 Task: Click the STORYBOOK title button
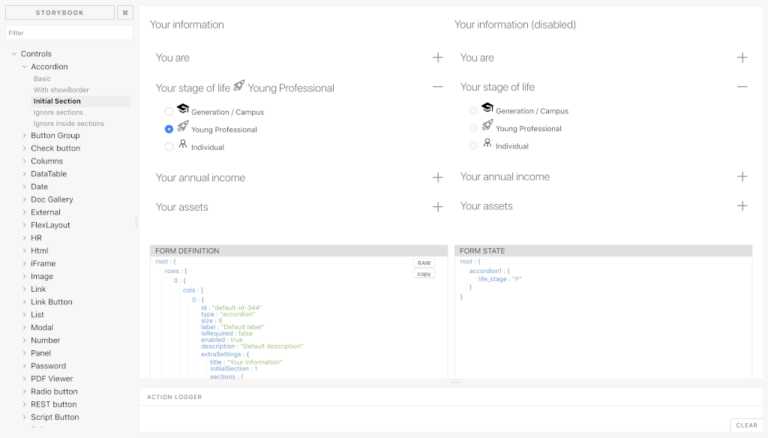click(60, 13)
